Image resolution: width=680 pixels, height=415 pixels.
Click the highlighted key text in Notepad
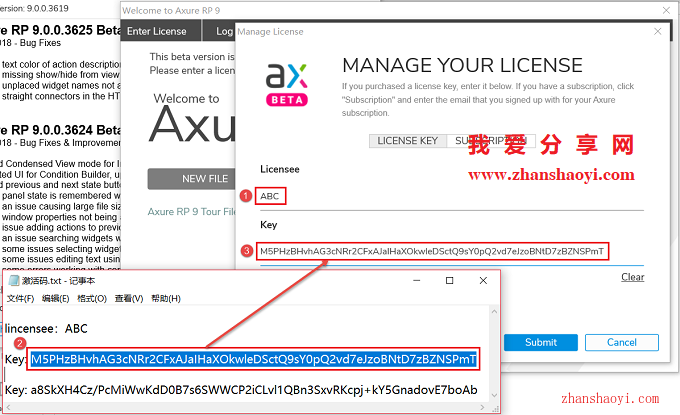pyautogui.click(x=254, y=359)
